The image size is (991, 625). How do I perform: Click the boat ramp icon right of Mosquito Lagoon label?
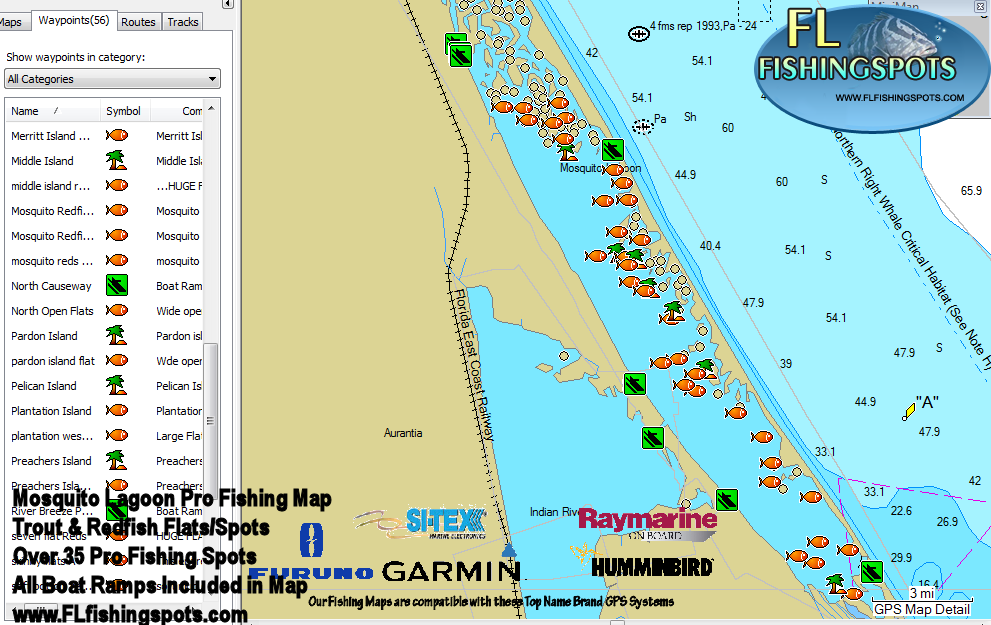pos(613,150)
